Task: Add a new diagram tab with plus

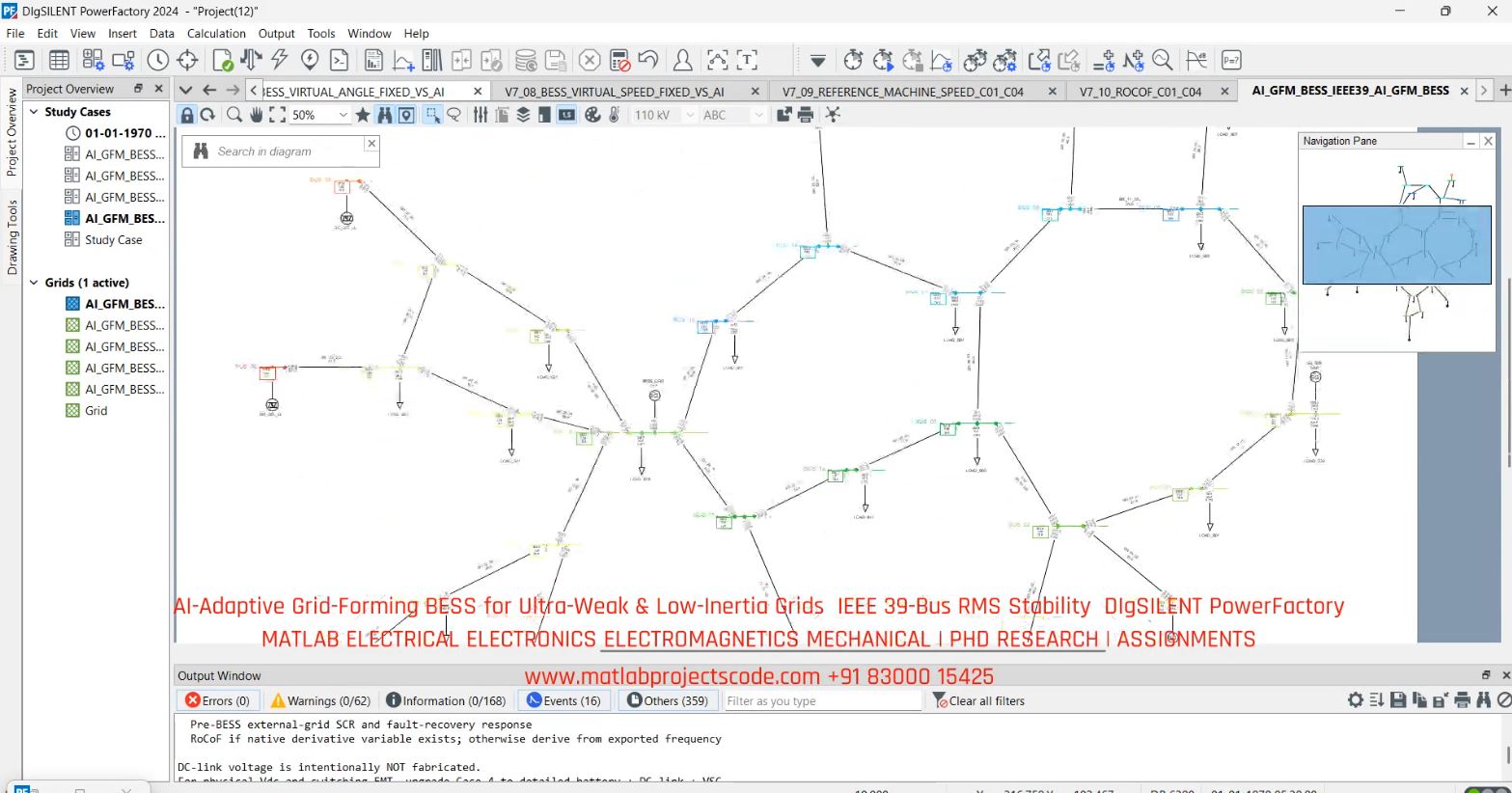Action: point(1503,90)
